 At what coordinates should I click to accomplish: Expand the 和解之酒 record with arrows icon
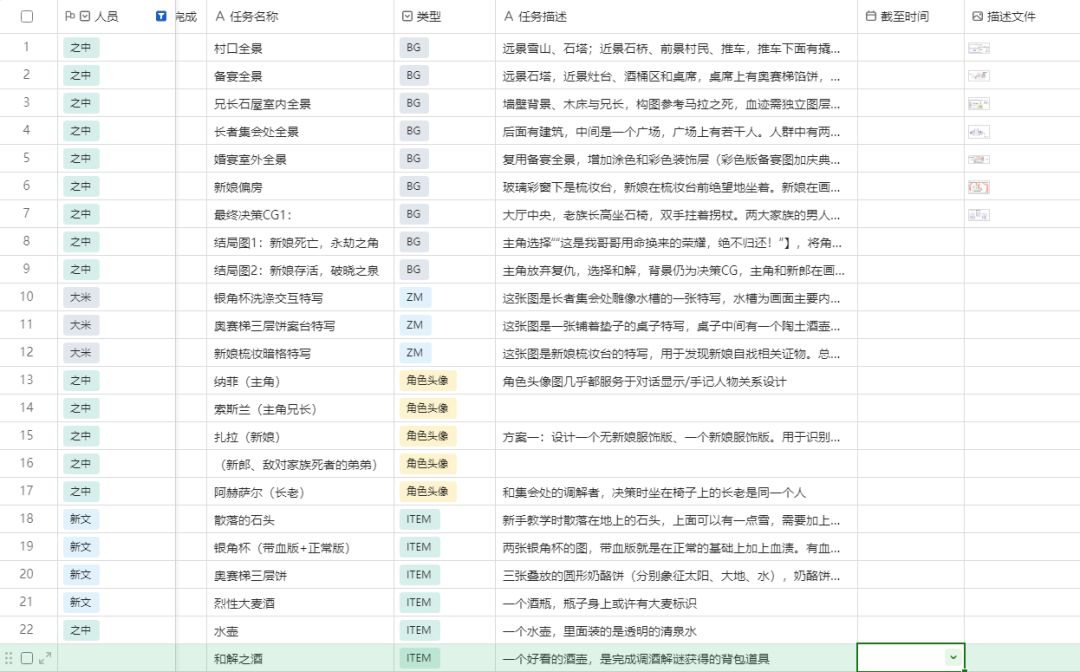pyautogui.click(x=45, y=658)
